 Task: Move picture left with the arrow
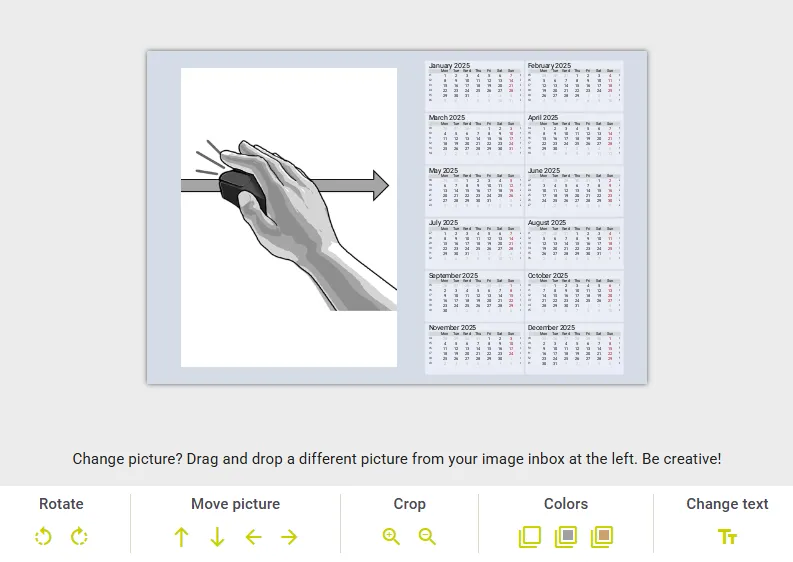coord(253,537)
